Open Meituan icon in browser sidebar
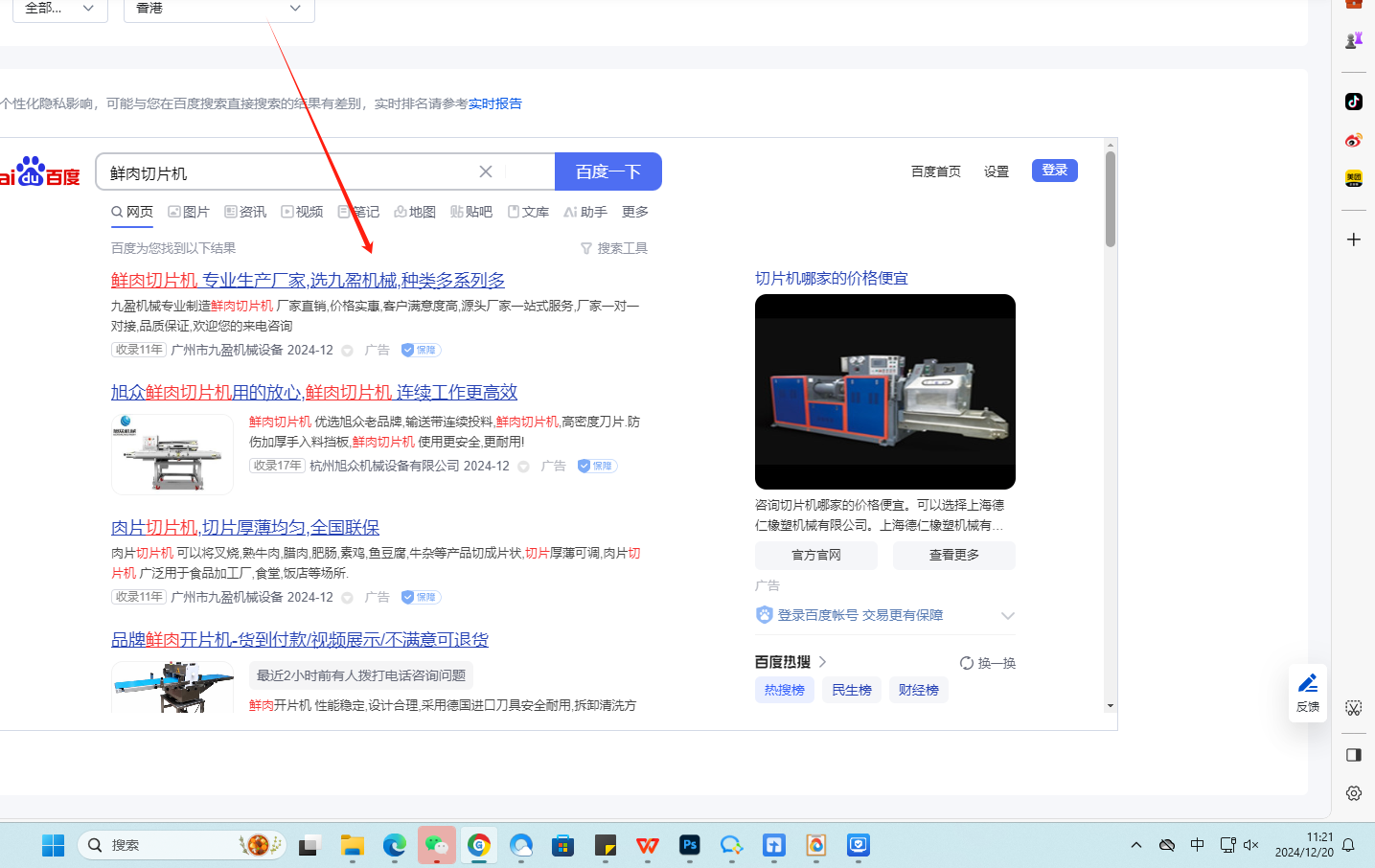Image resolution: width=1375 pixels, height=868 pixels. 1353,178
